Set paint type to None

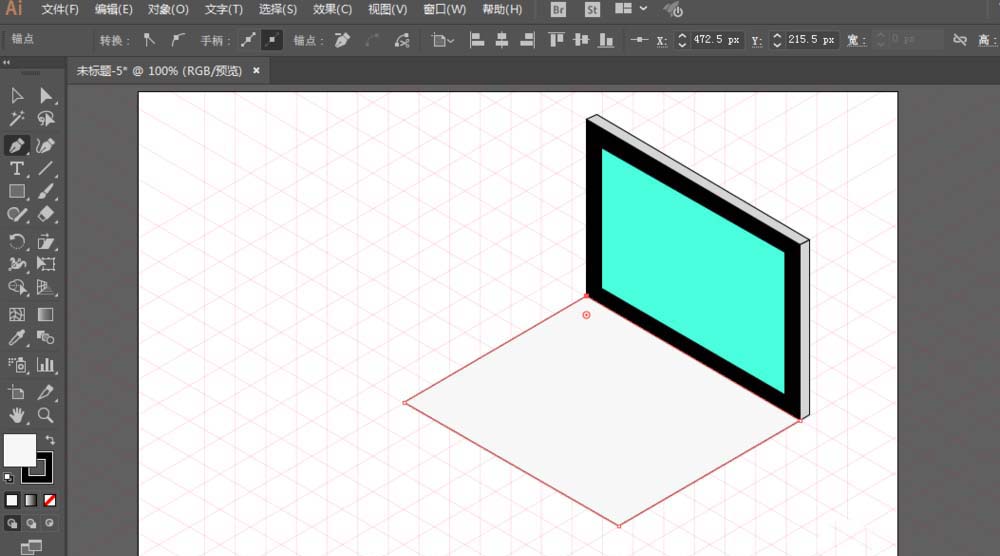pyautogui.click(x=50, y=501)
